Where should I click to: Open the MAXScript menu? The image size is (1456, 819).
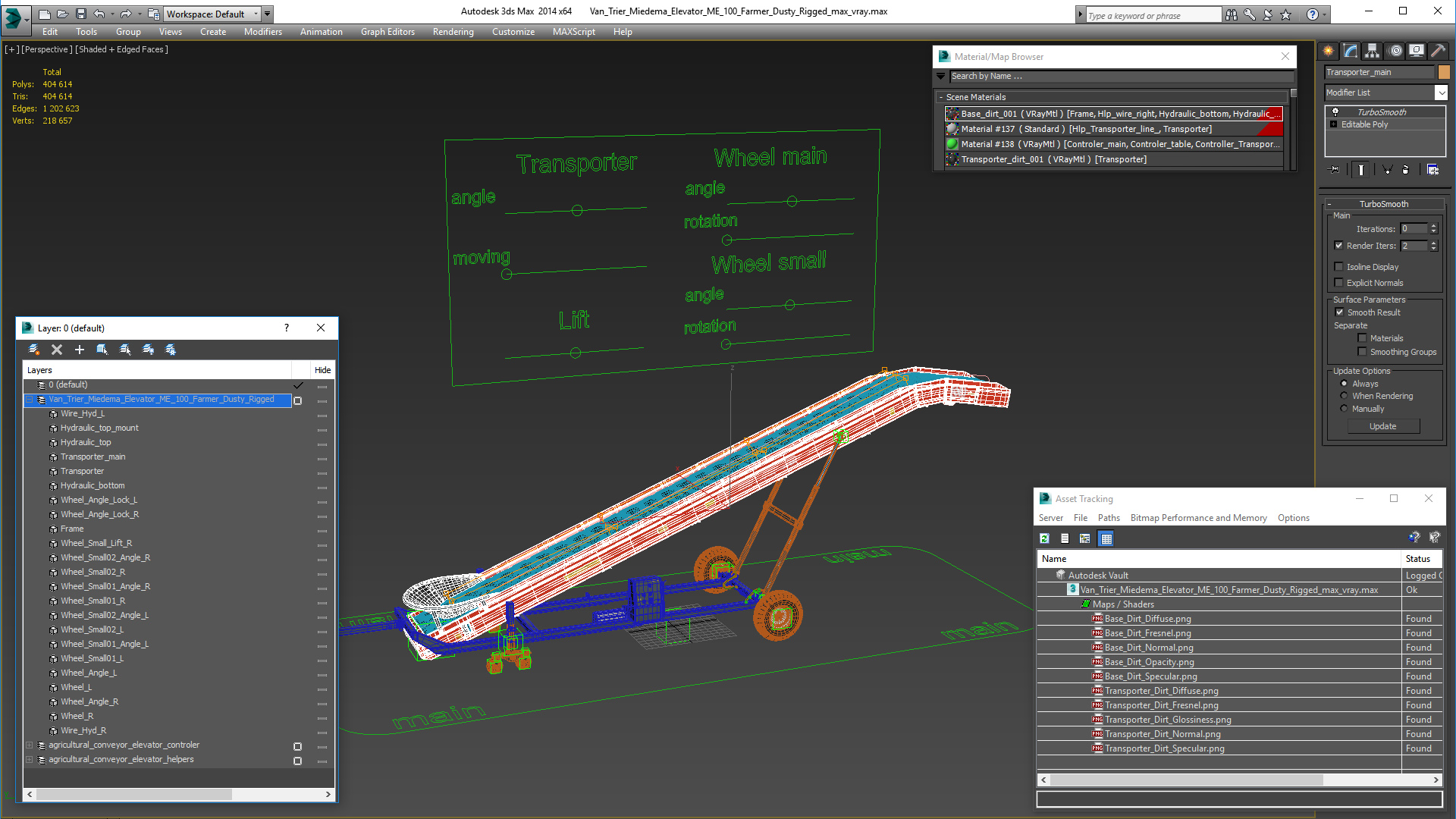[x=573, y=32]
